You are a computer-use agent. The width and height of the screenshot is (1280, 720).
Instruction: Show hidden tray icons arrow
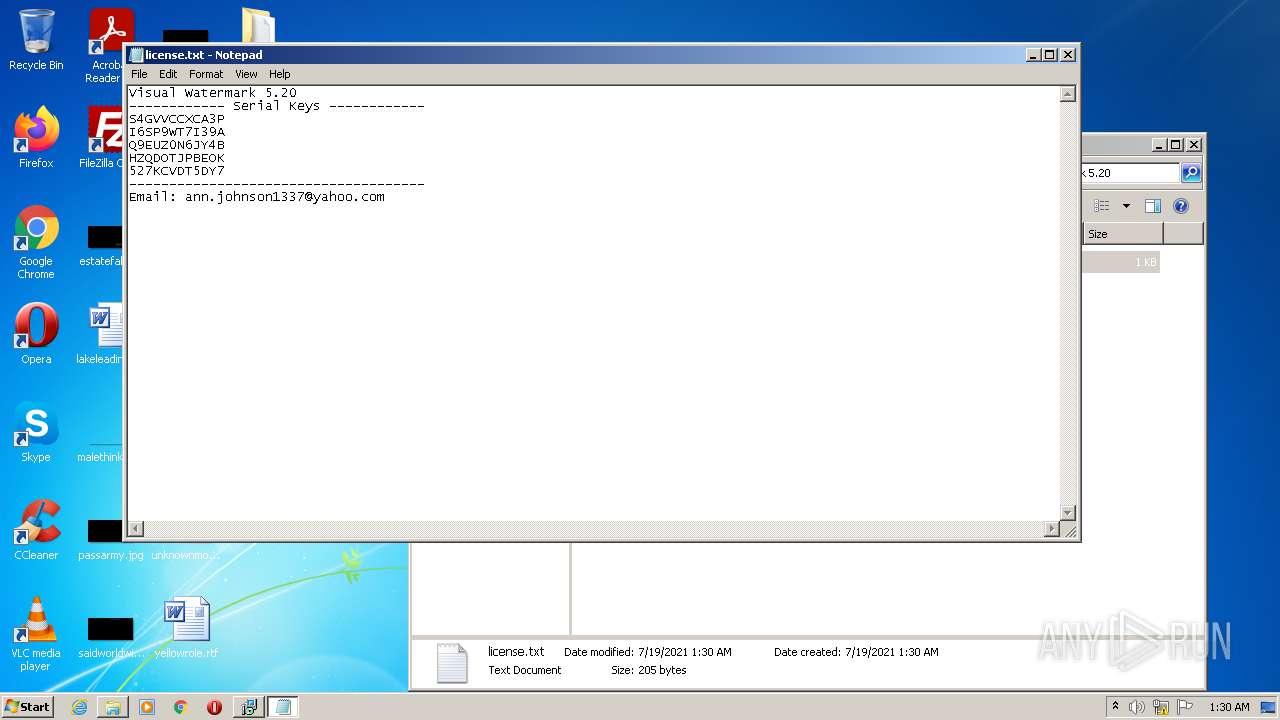[1115, 707]
